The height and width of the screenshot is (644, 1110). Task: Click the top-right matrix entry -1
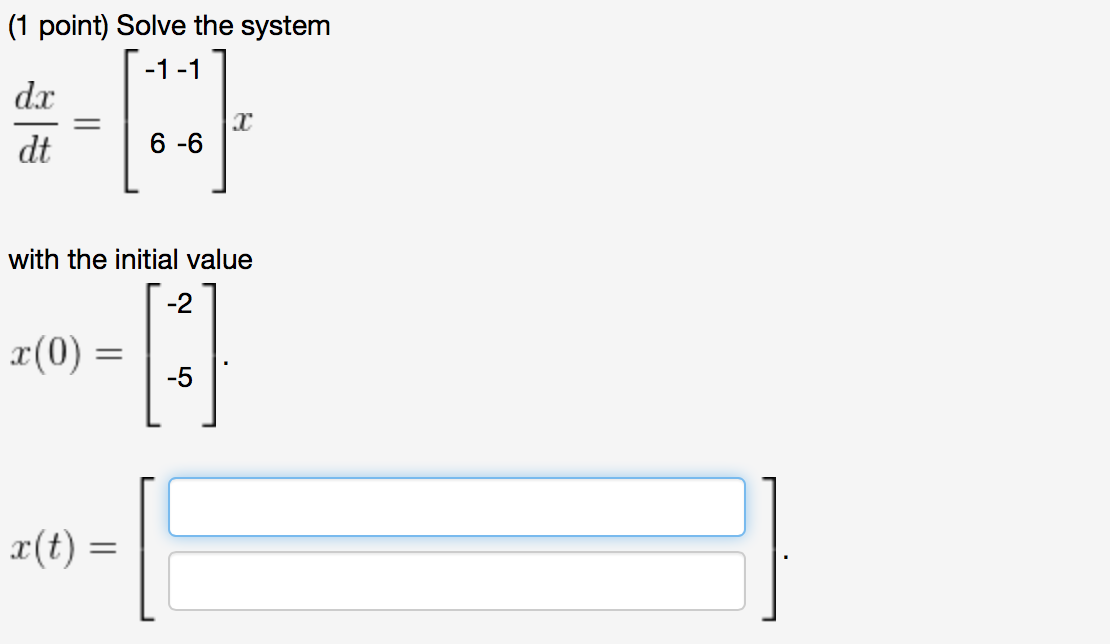pos(189,69)
